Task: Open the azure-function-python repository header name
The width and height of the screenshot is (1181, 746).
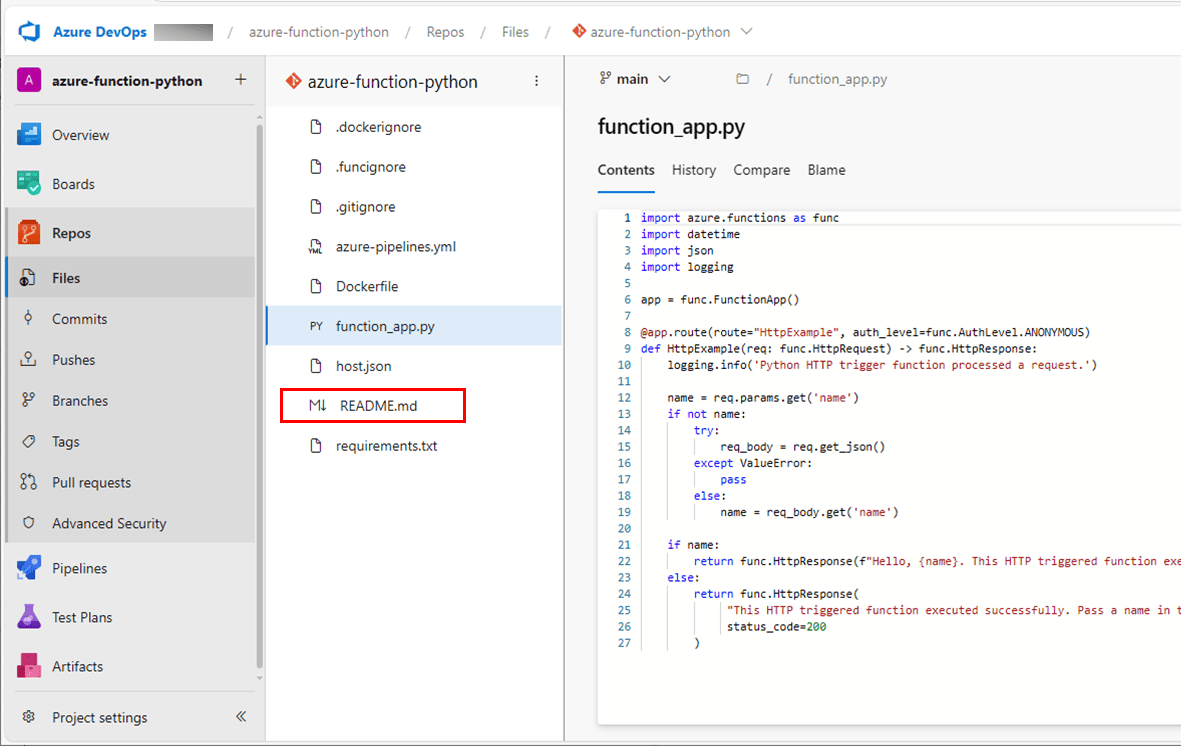Action: (x=392, y=81)
